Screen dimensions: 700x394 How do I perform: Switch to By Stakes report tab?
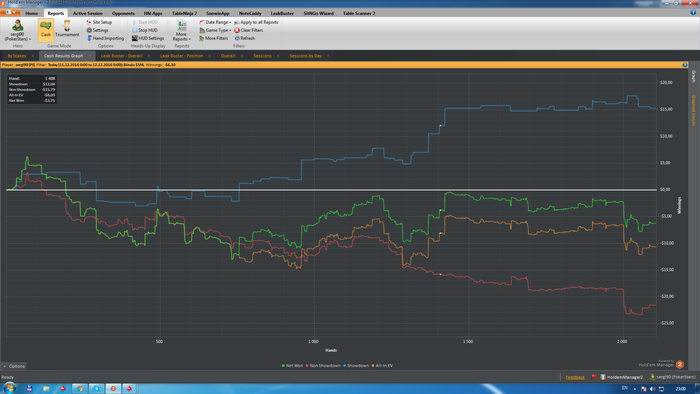(x=17, y=56)
